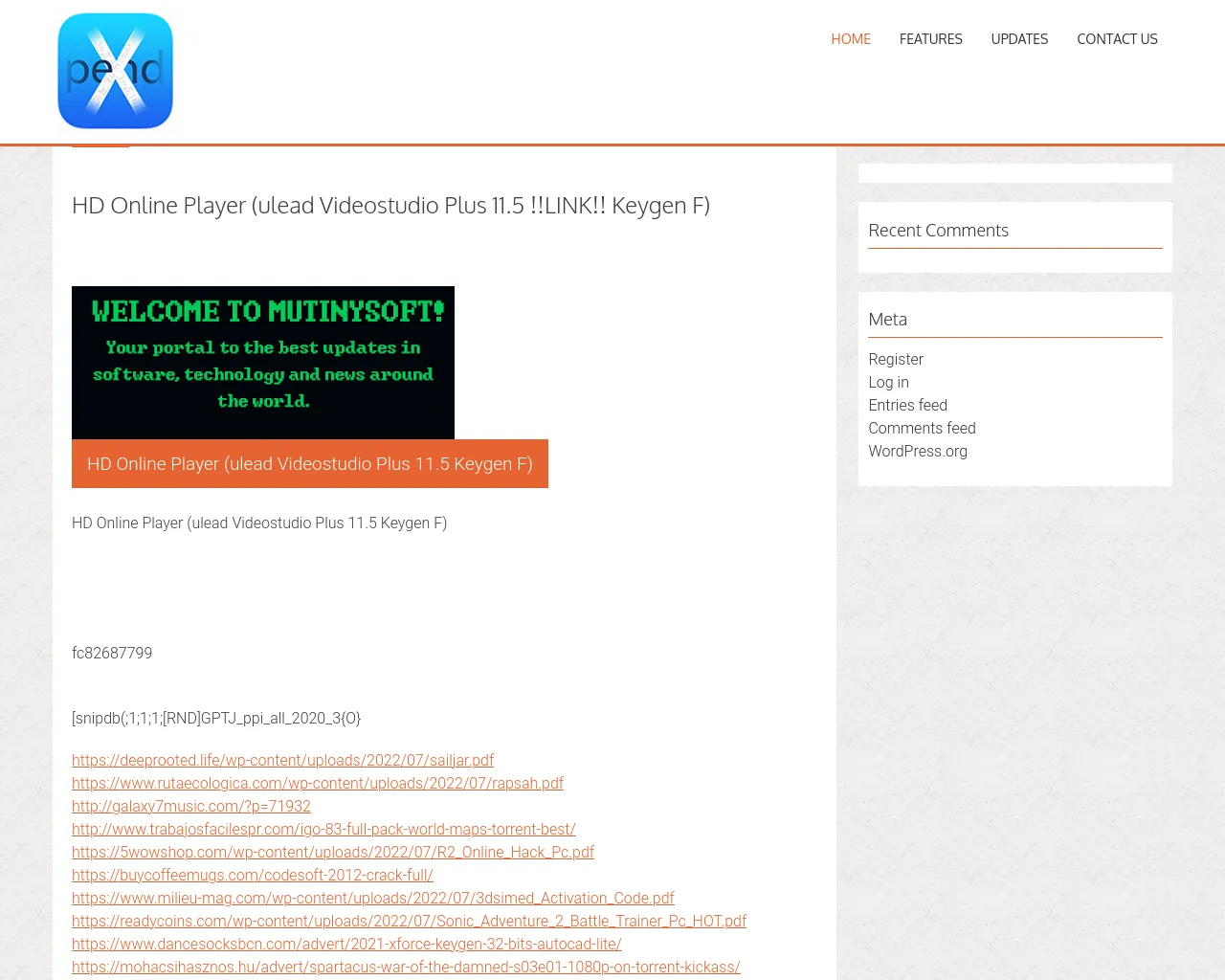Click the Welcome to Mutinysoft banner image
The height and width of the screenshot is (980, 1225).
(263, 363)
